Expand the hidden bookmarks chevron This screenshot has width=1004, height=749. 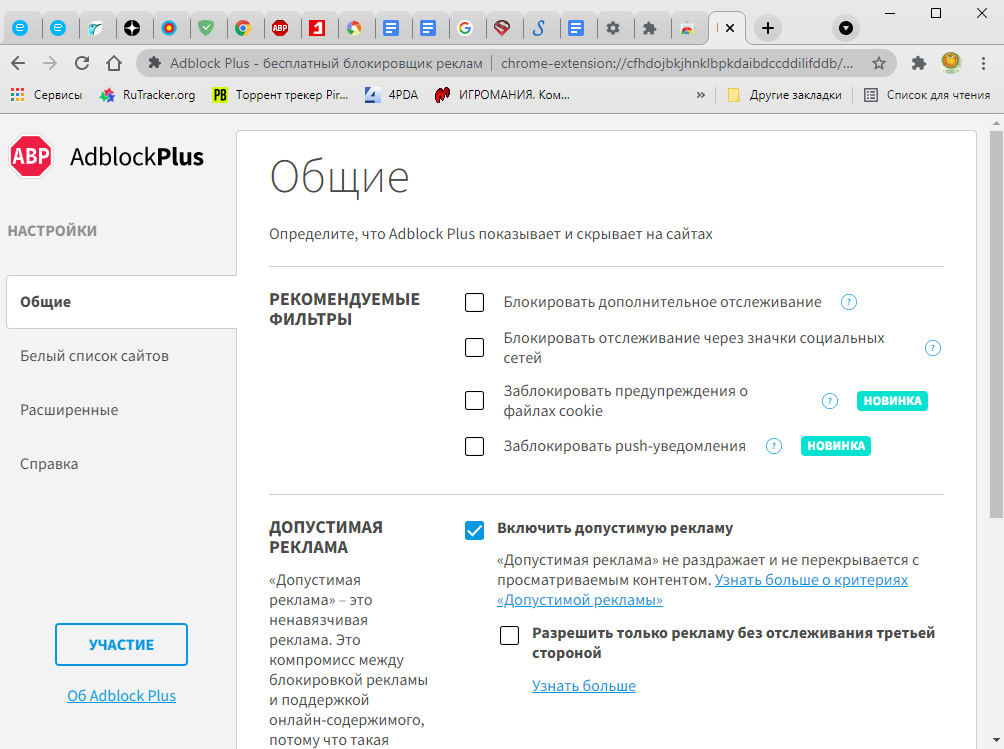click(x=703, y=96)
